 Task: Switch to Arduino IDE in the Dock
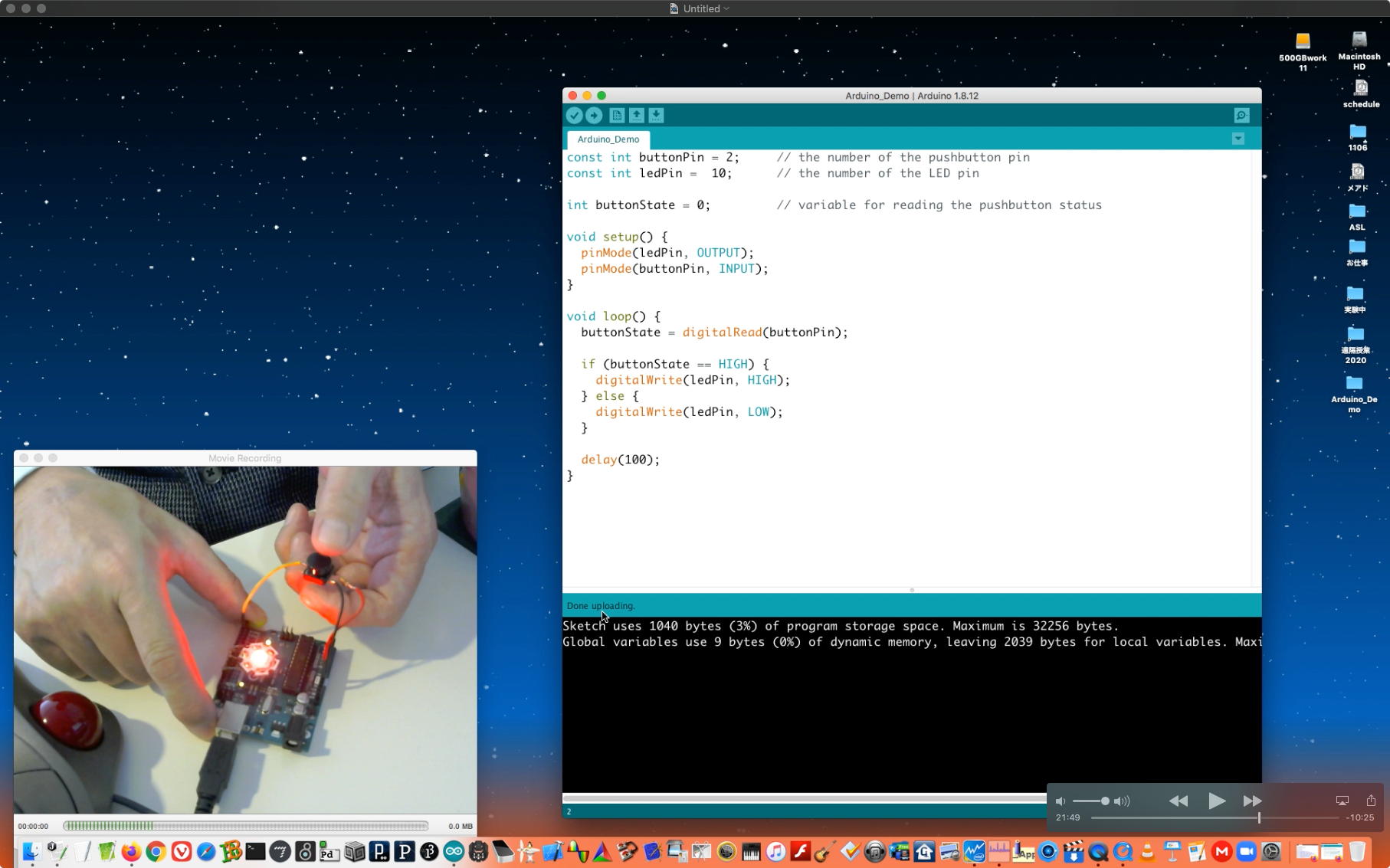pyautogui.click(x=454, y=851)
